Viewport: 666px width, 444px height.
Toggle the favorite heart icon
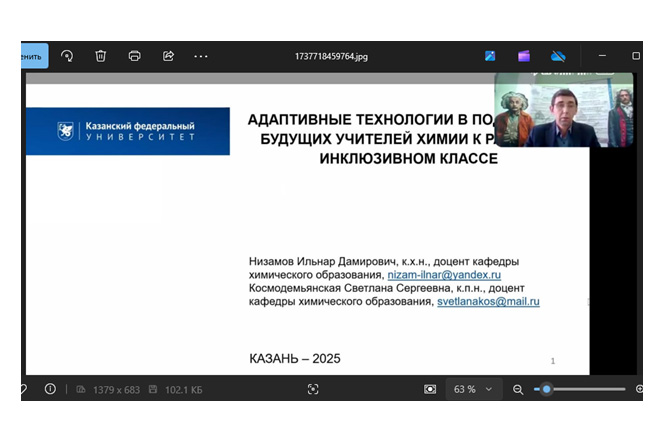[x=24, y=389]
